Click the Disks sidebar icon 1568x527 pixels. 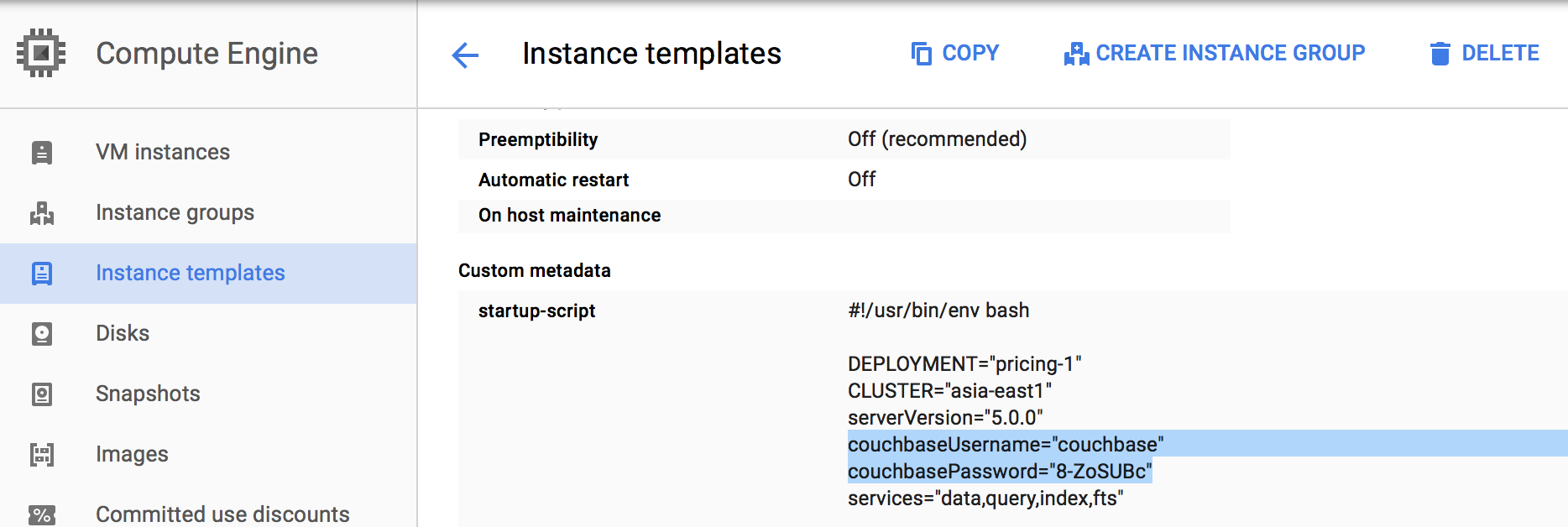41,333
